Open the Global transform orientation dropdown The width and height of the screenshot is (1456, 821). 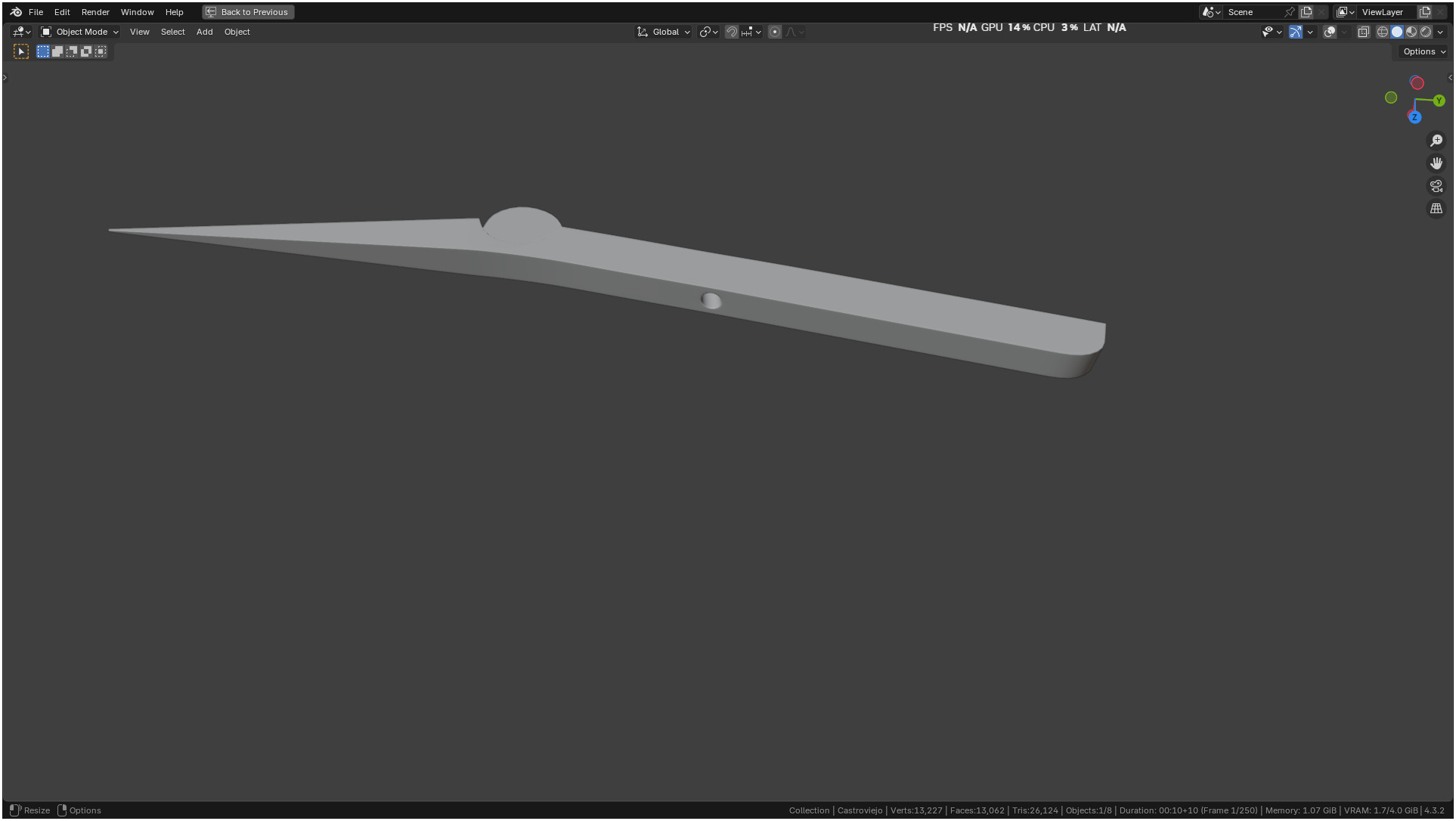[x=664, y=32]
